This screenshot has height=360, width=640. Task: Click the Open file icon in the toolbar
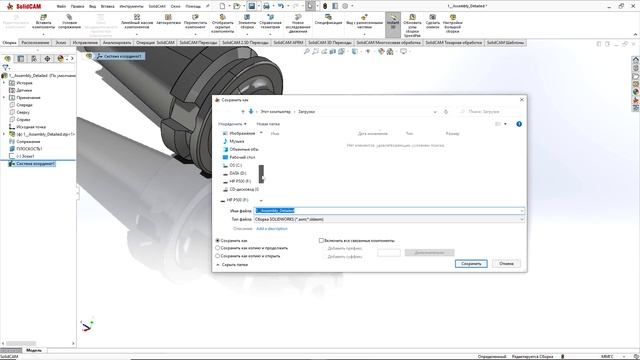236,6
